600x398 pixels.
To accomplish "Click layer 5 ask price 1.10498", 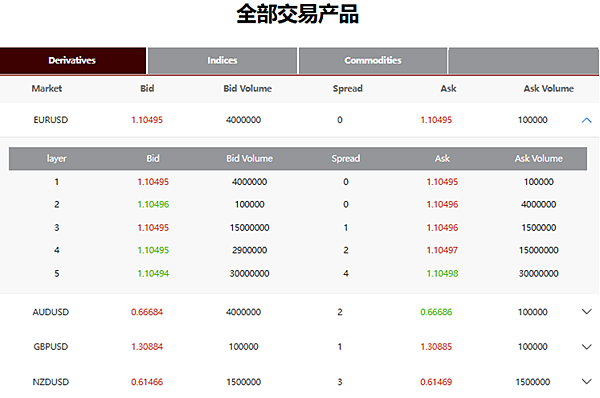I will tap(442, 273).
